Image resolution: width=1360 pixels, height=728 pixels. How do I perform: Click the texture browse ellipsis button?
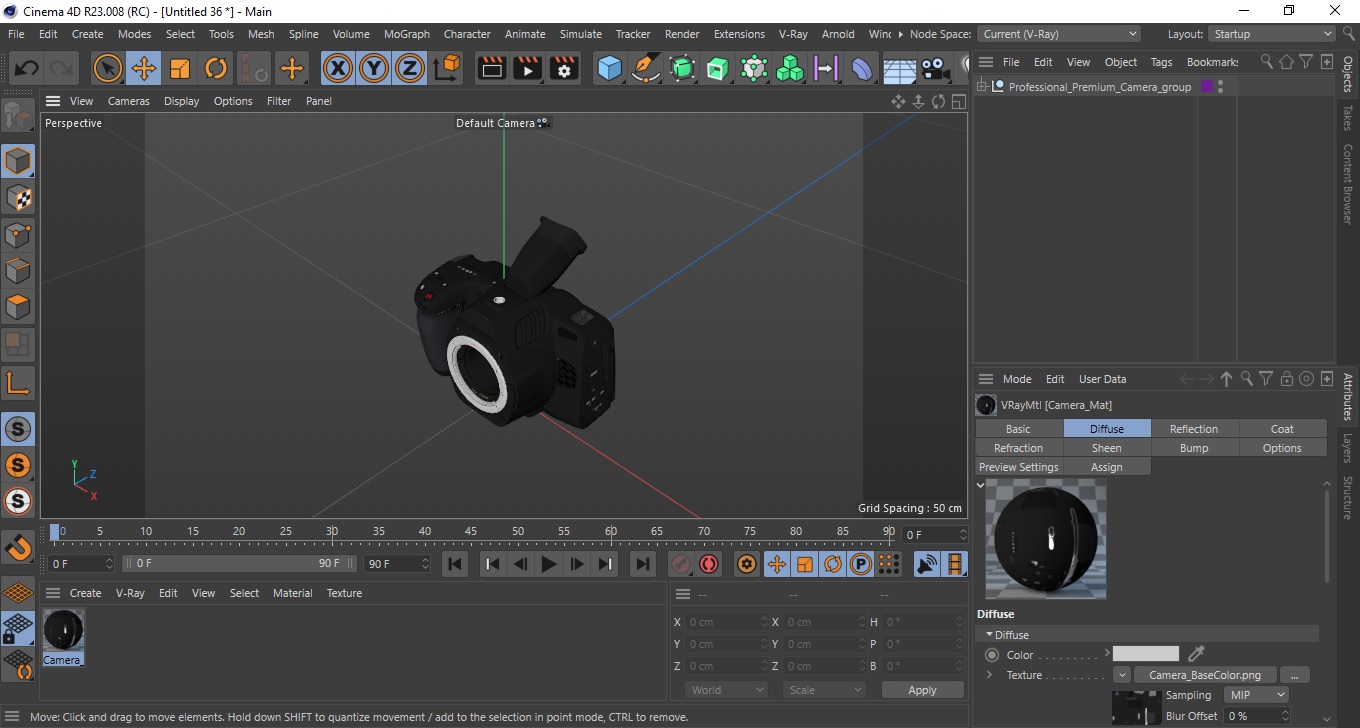click(x=1294, y=675)
